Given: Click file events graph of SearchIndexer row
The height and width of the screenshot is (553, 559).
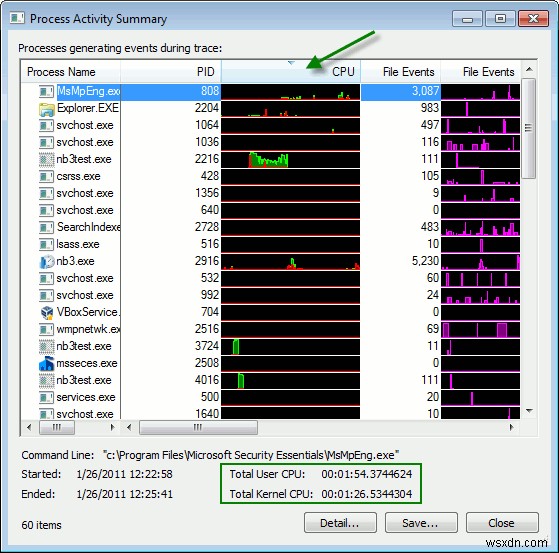Looking at the screenshot, I should click(x=480, y=228).
